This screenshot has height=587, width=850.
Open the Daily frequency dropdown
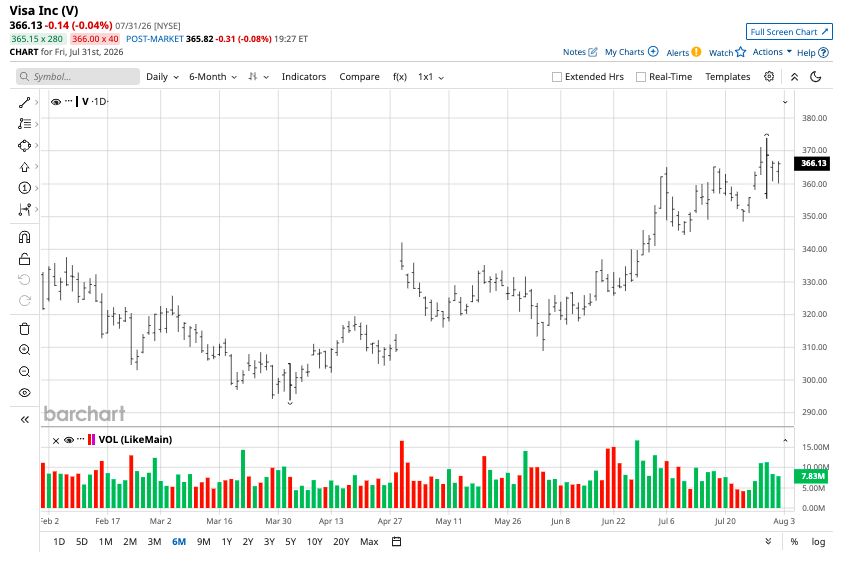pyautogui.click(x=162, y=77)
